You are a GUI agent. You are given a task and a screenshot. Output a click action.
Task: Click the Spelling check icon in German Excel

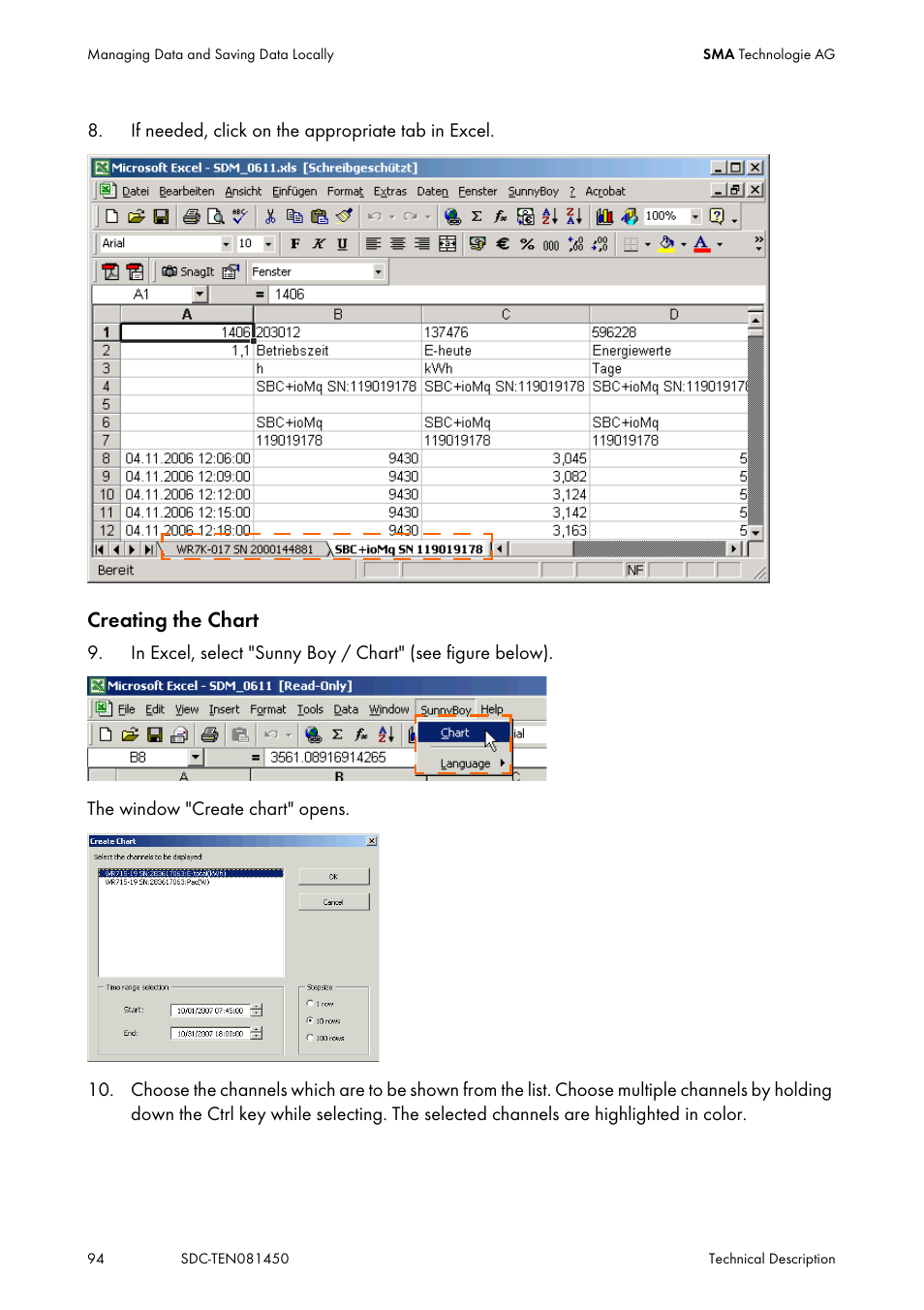coord(240,216)
